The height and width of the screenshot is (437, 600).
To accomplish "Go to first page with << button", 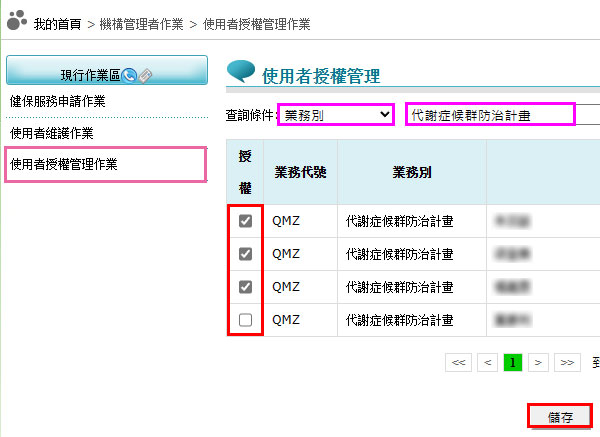I will pos(459,362).
